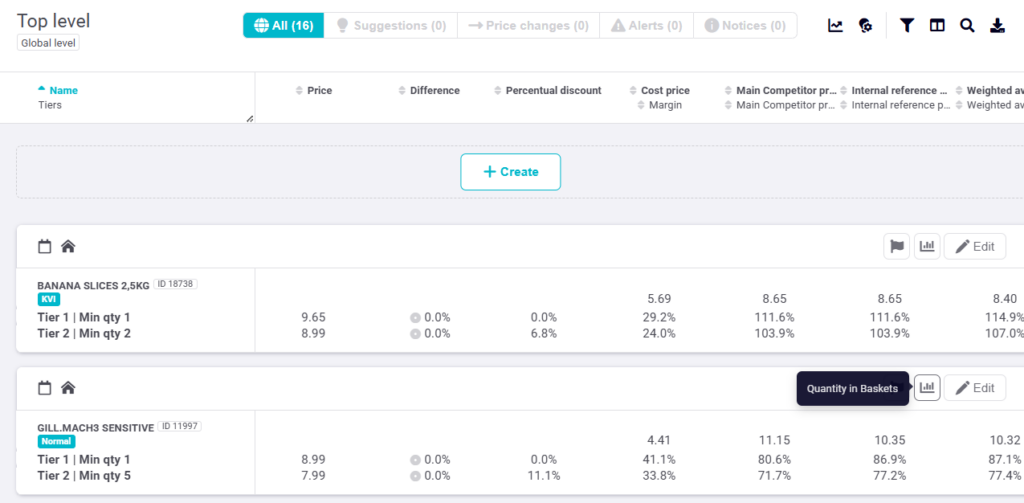Click the Create button
This screenshot has width=1024, height=503.
(x=511, y=172)
